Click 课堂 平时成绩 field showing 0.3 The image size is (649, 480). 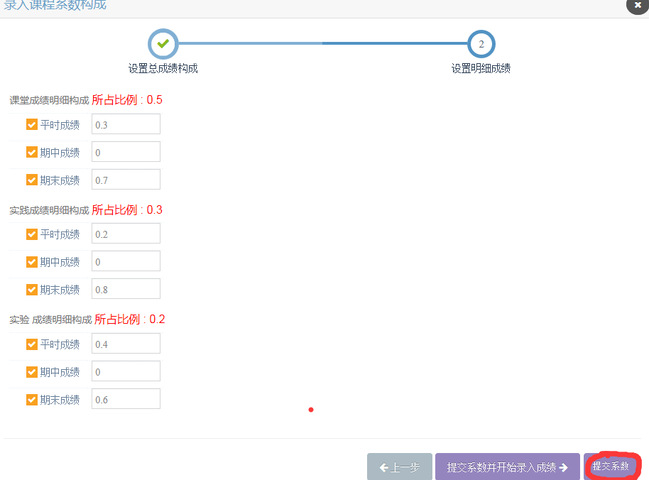tap(125, 124)
